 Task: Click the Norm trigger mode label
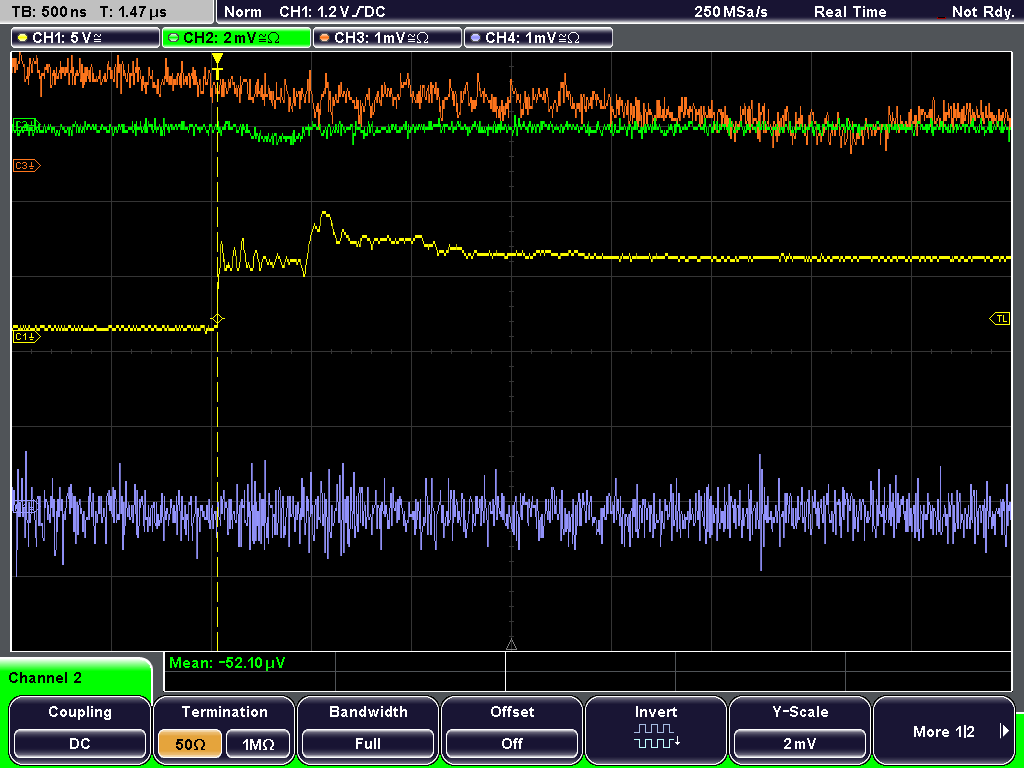pyautogui.click(x=242, y=12)
